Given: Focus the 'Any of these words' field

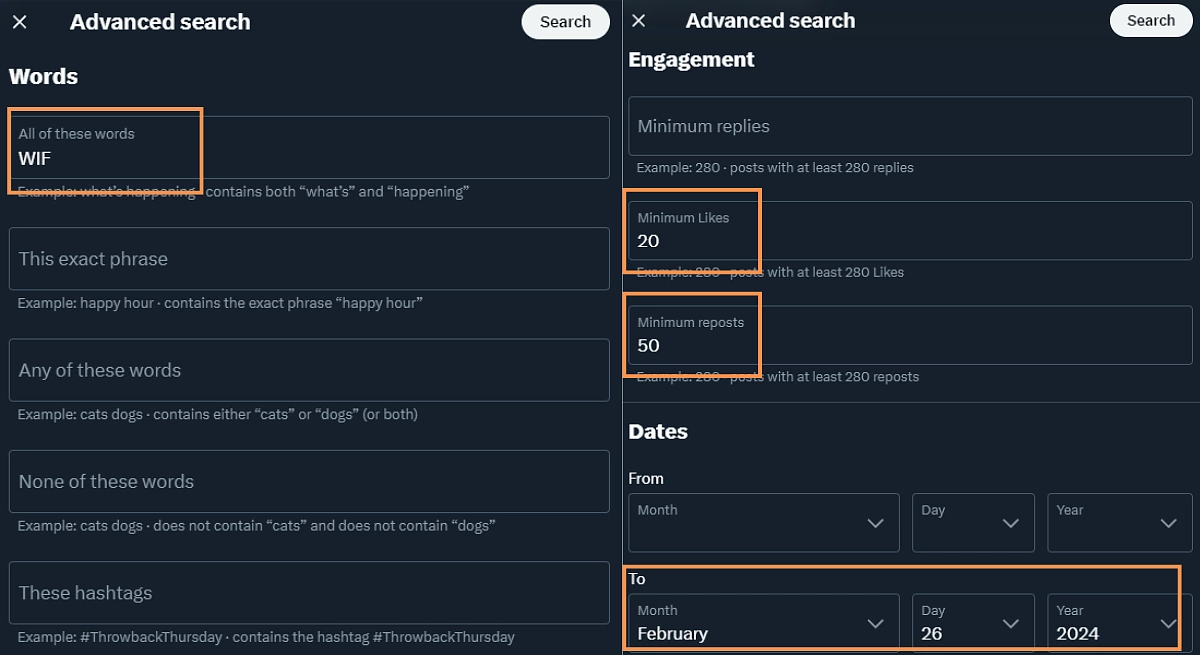Looking at the screenshot, I should pyautogui.click(x=309, y=370).
